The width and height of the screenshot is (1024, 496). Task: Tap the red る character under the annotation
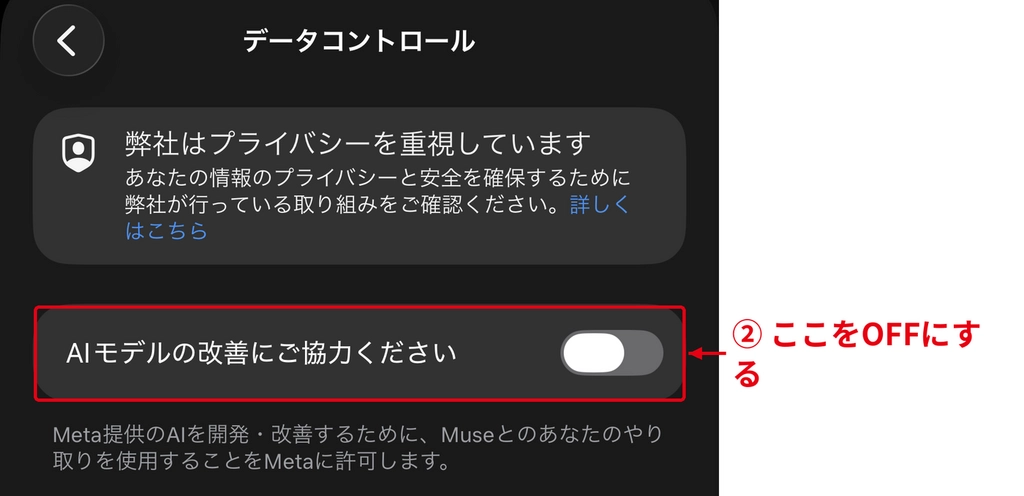pos(746,374)
